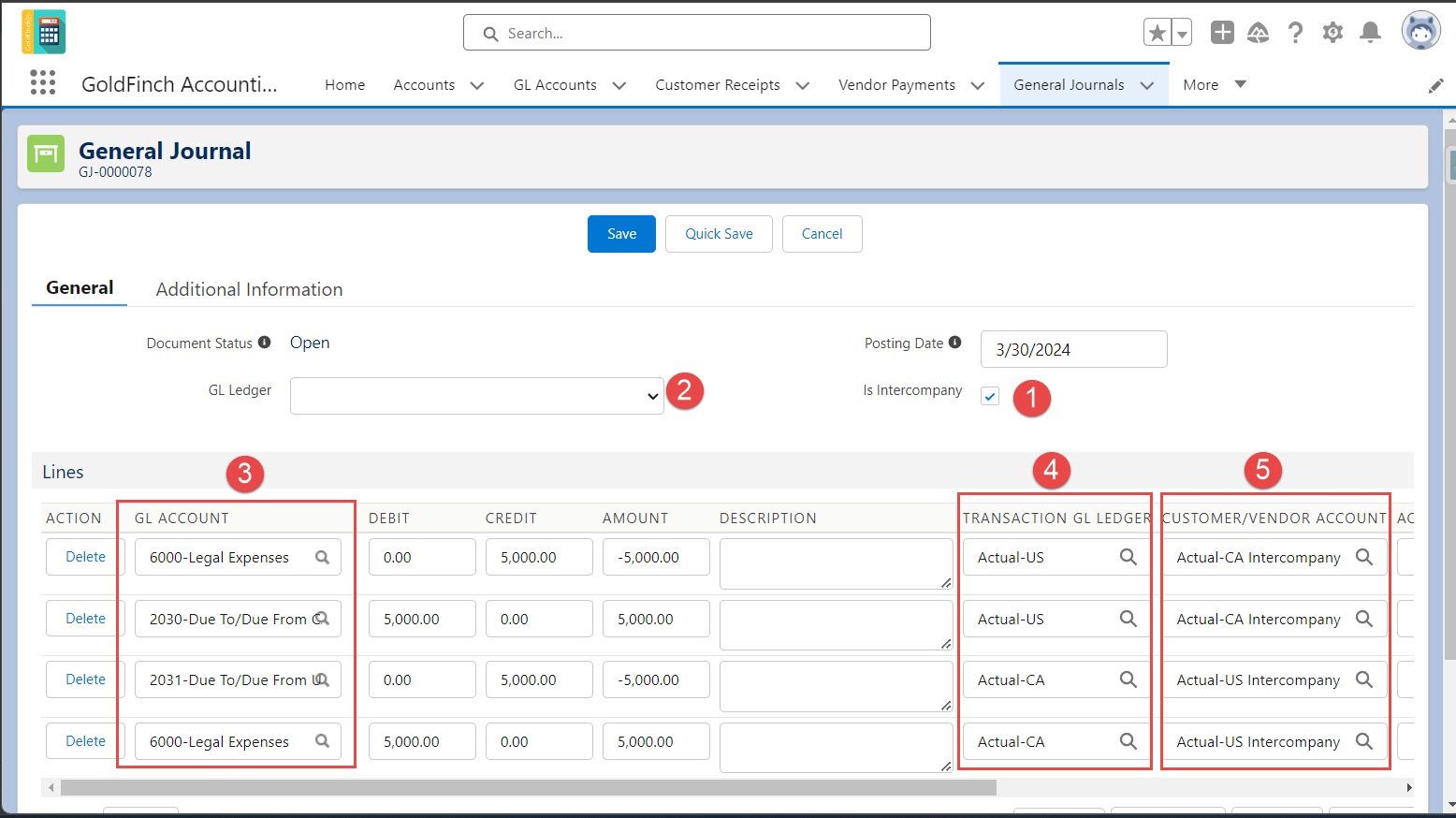Look up ledger on first Actual-CA row
This screenshot has width=1456, height=818.
pos(1128,679)
